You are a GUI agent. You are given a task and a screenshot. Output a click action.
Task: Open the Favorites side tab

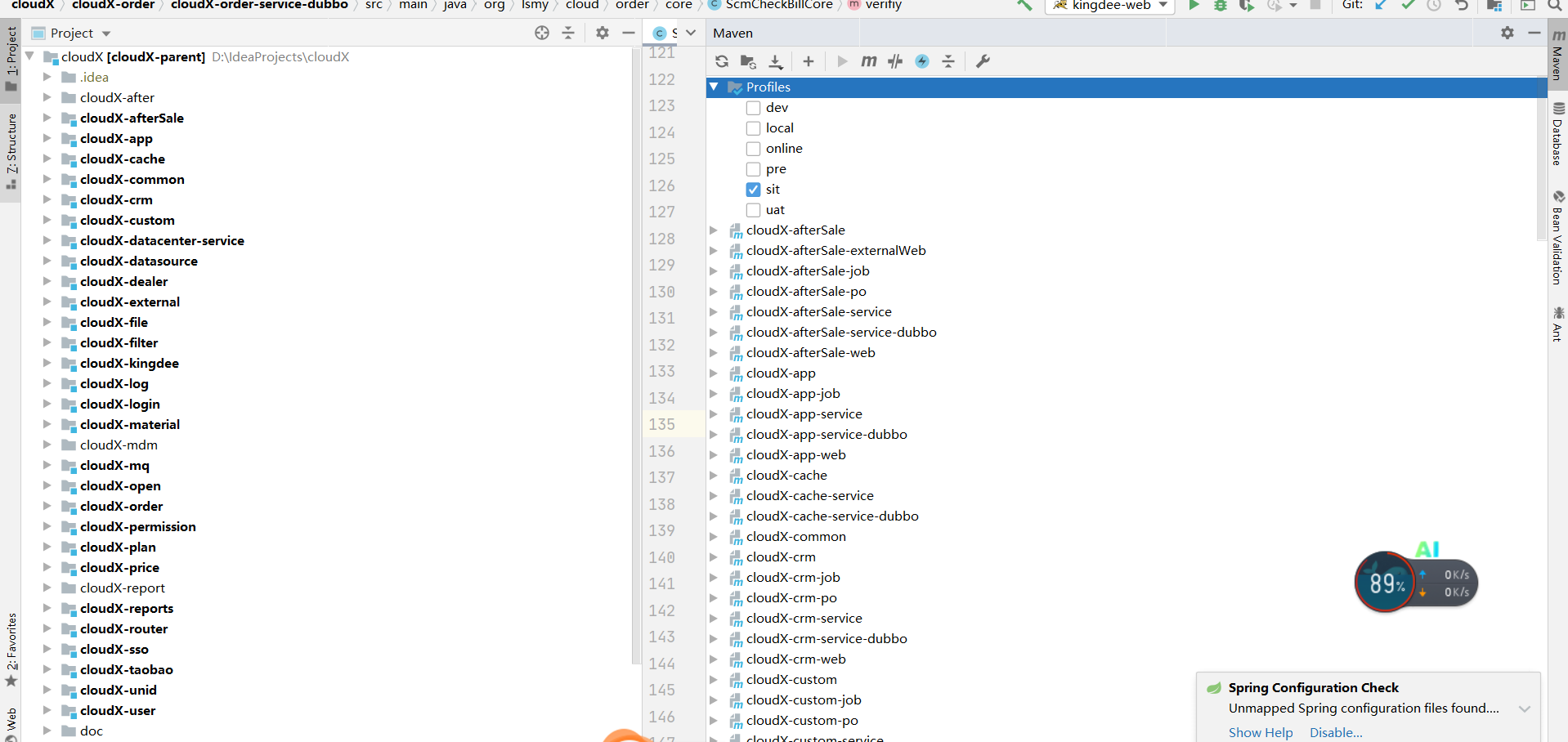[11, 650]
